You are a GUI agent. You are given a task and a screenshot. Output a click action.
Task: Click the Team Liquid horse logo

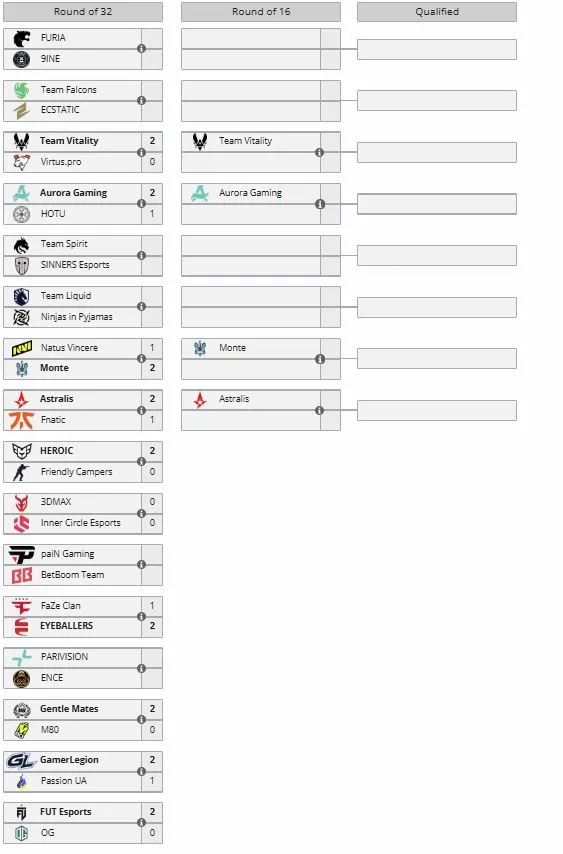coord(21,296)
